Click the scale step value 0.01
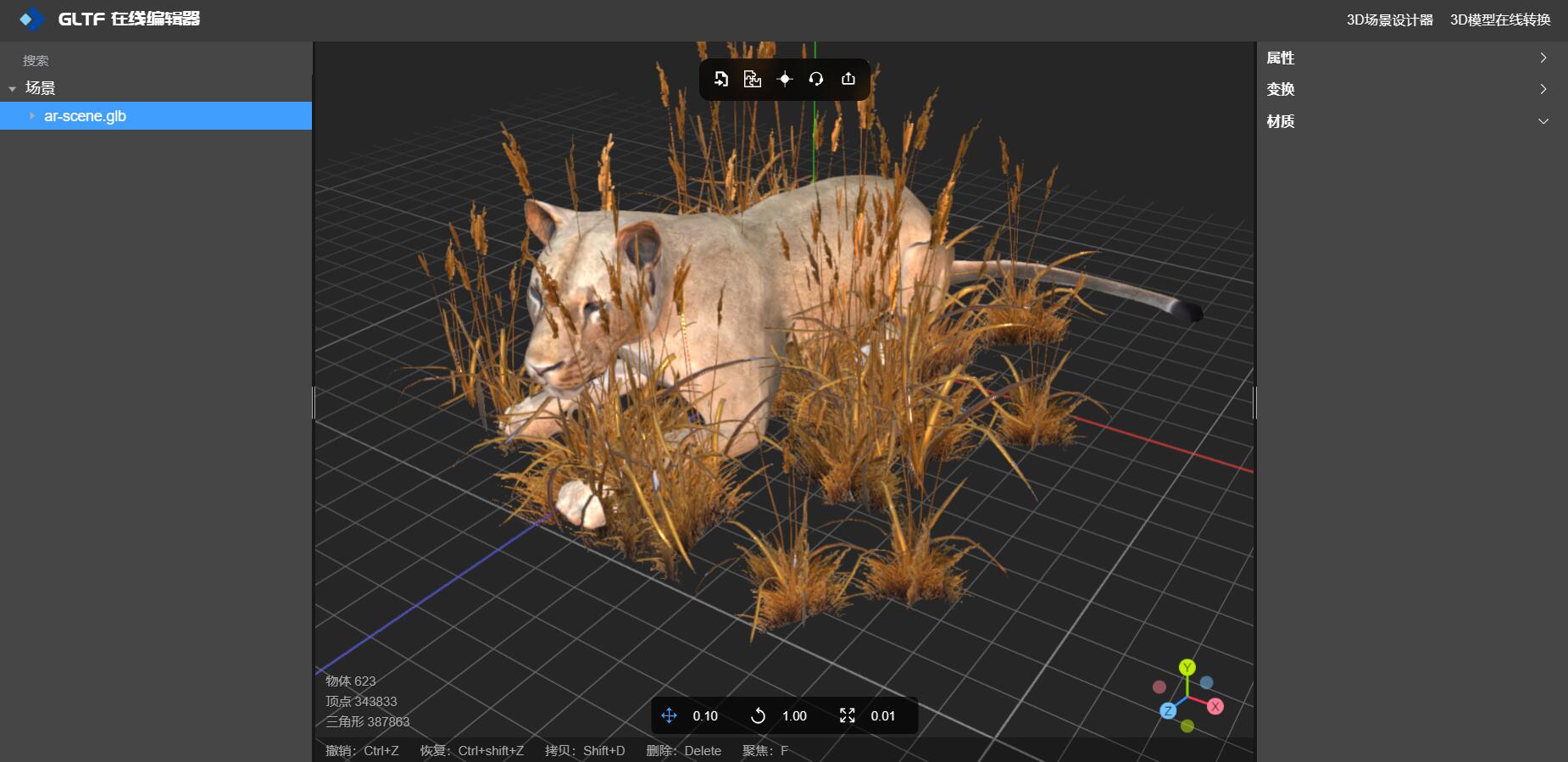Viewport: 1568px width, 762px height. [x=883, y=715]
